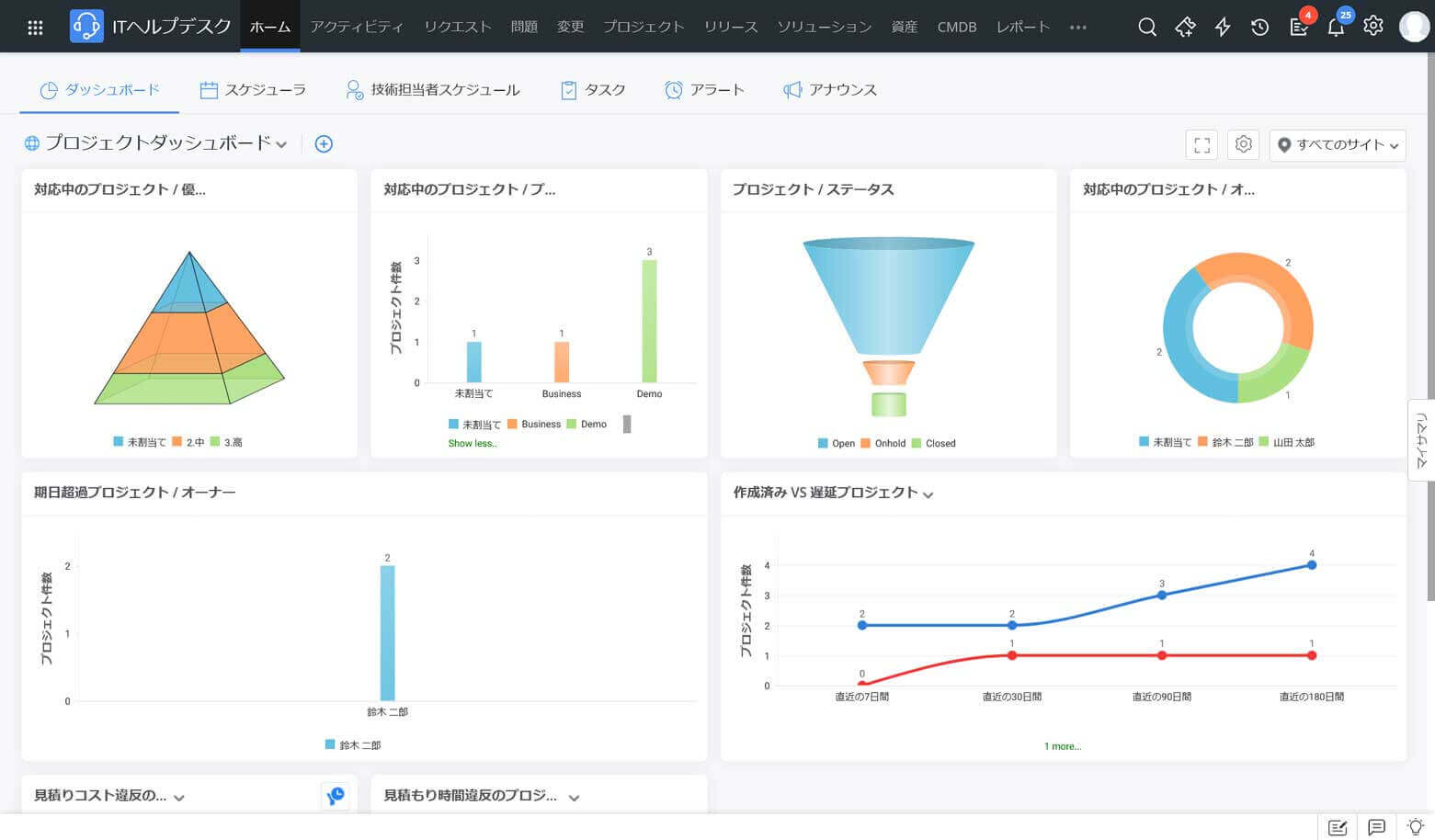The height and width of the screenshot is (840, 1435).
Task: Open the すべてのサイト site dropdown
Action: tap(1338, 144)
